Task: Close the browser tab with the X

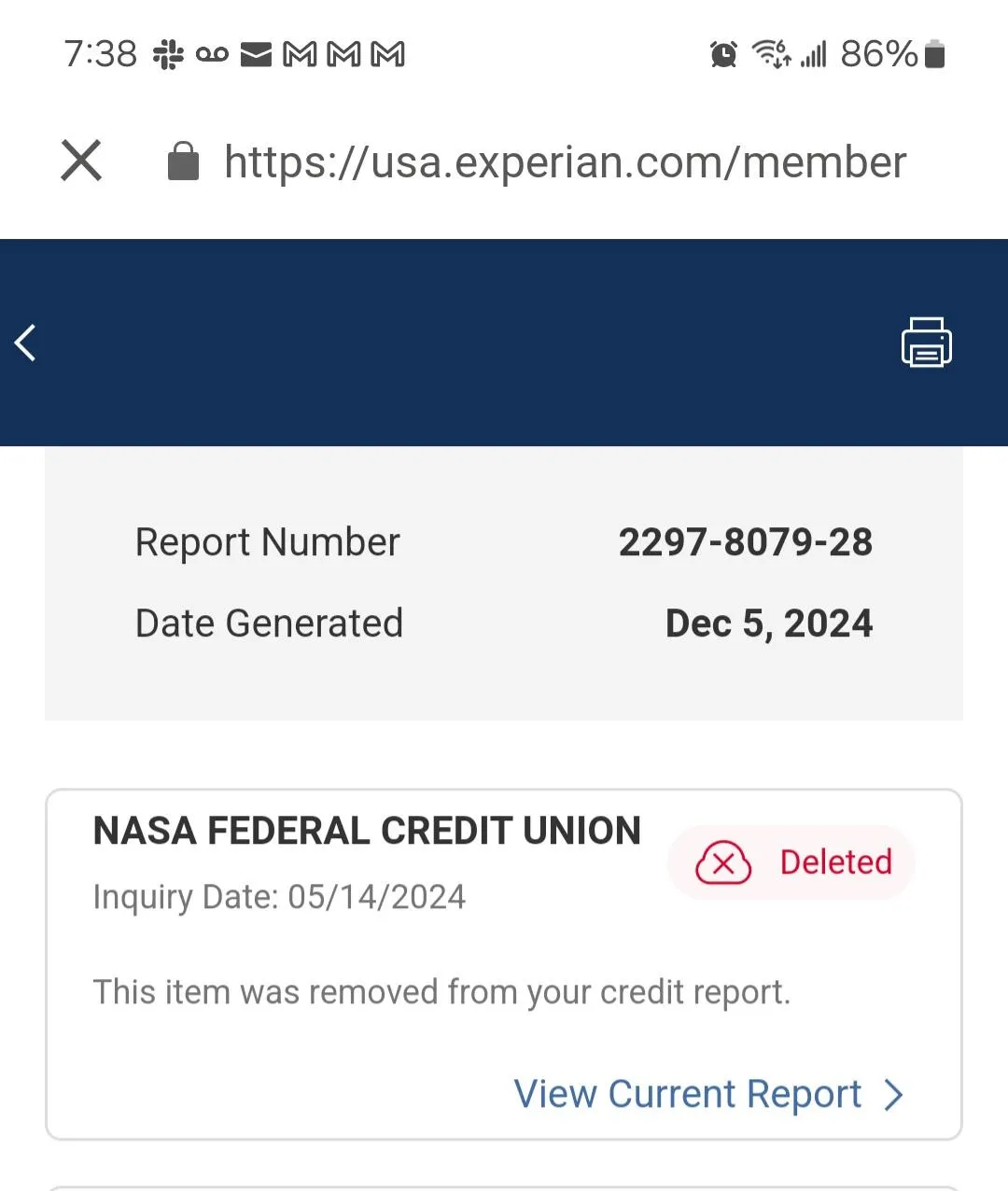Action: [x=81, y=161]
